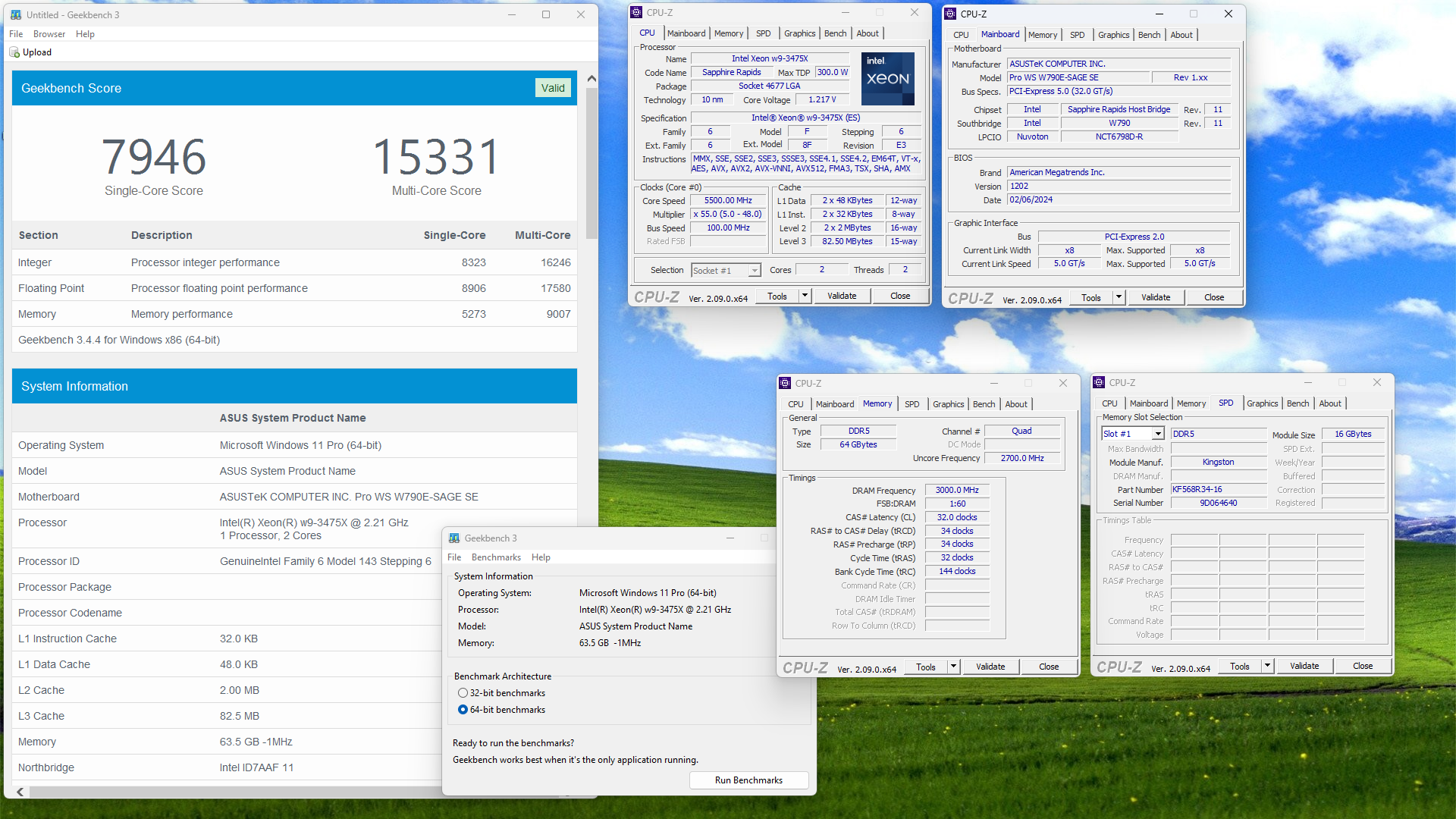The width and height of the screenshot is (1456, 819).
Task: Click the BIOS Version 1202 field
Action: pyautogui.click(x=1119, y=186)
